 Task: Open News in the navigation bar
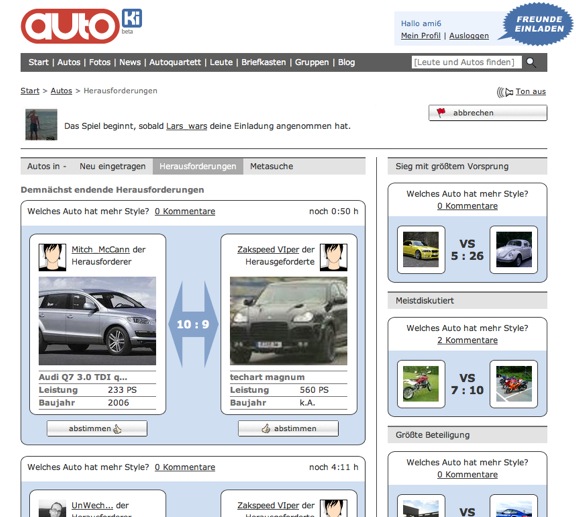point(130,62)
